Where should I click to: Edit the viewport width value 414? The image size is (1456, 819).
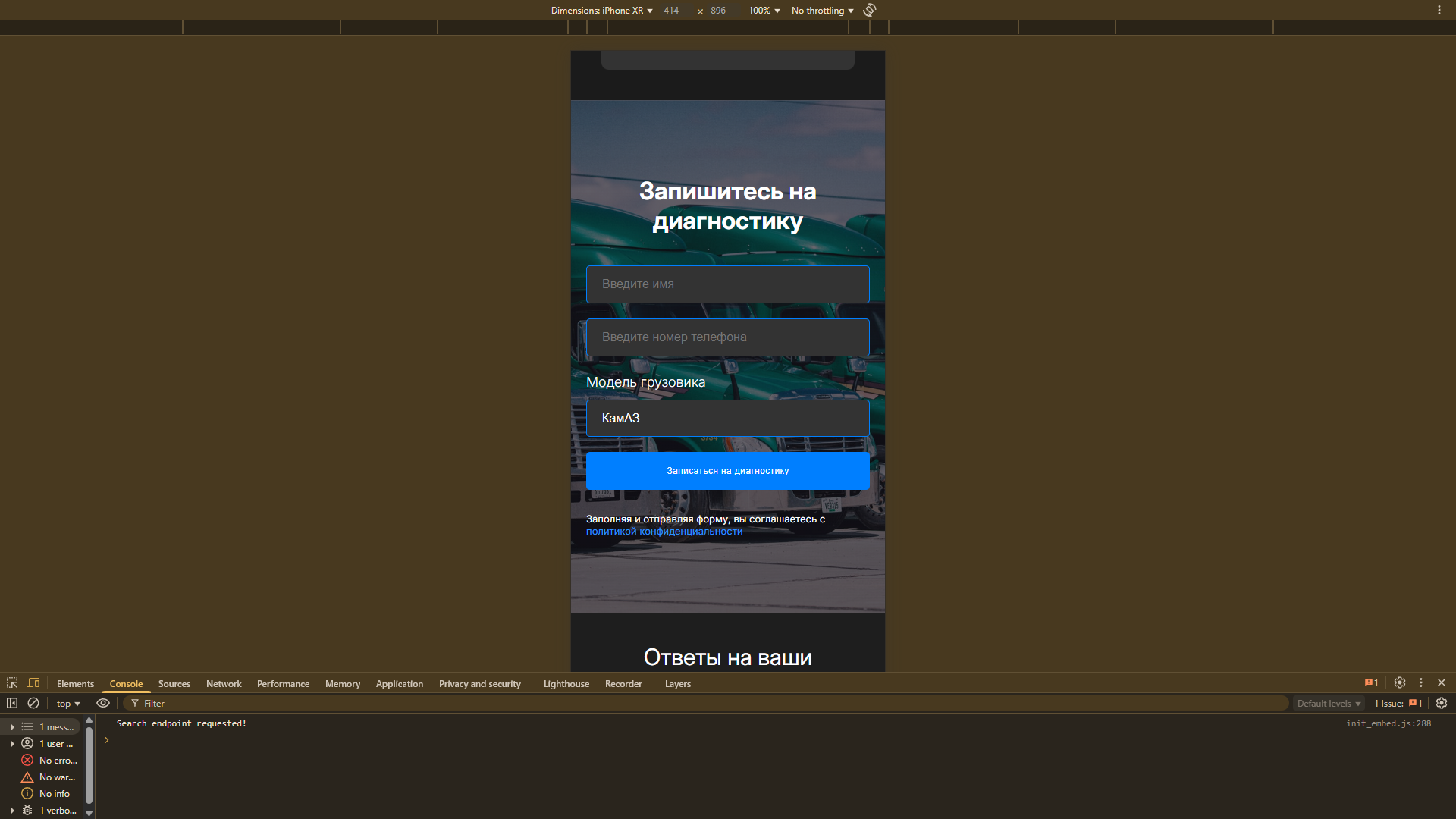coord(671,11)
